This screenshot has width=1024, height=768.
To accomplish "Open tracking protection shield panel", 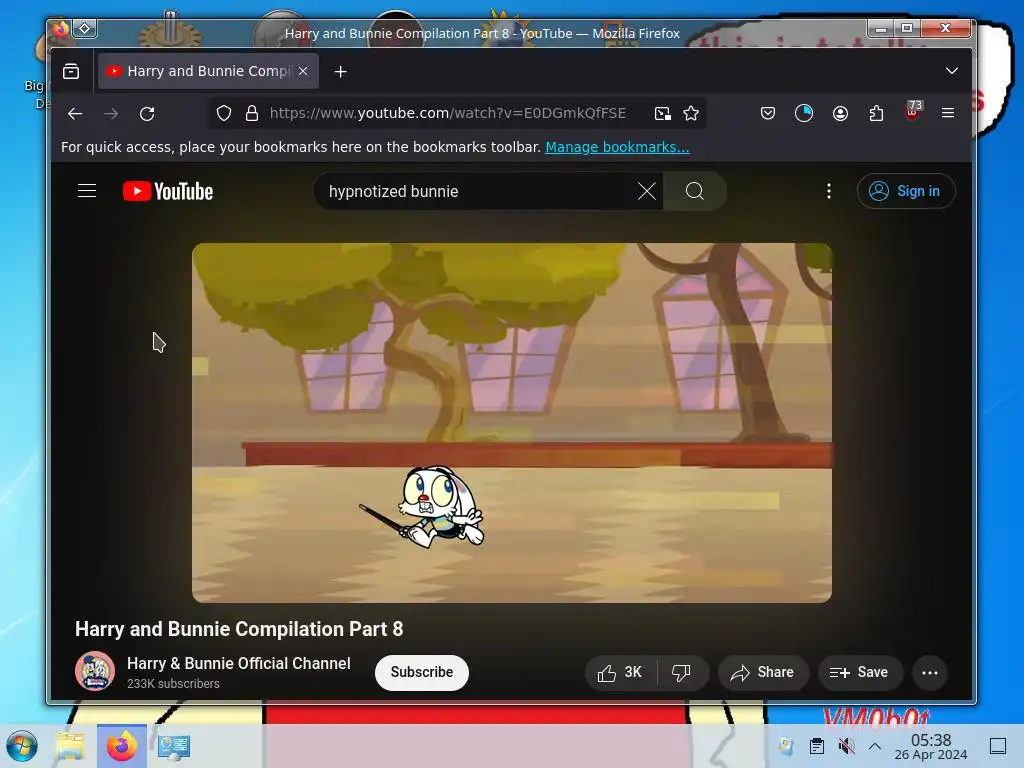I will [x=224, y=114].
